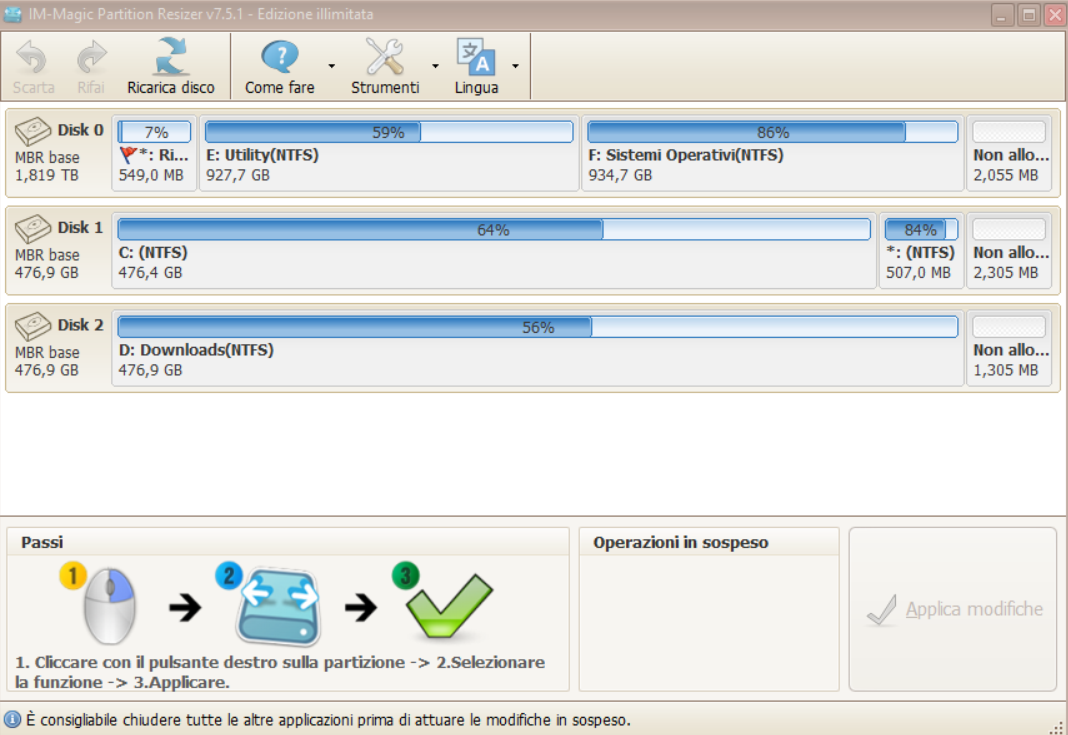Click the 476,4 GB size text

coord(151,273)
